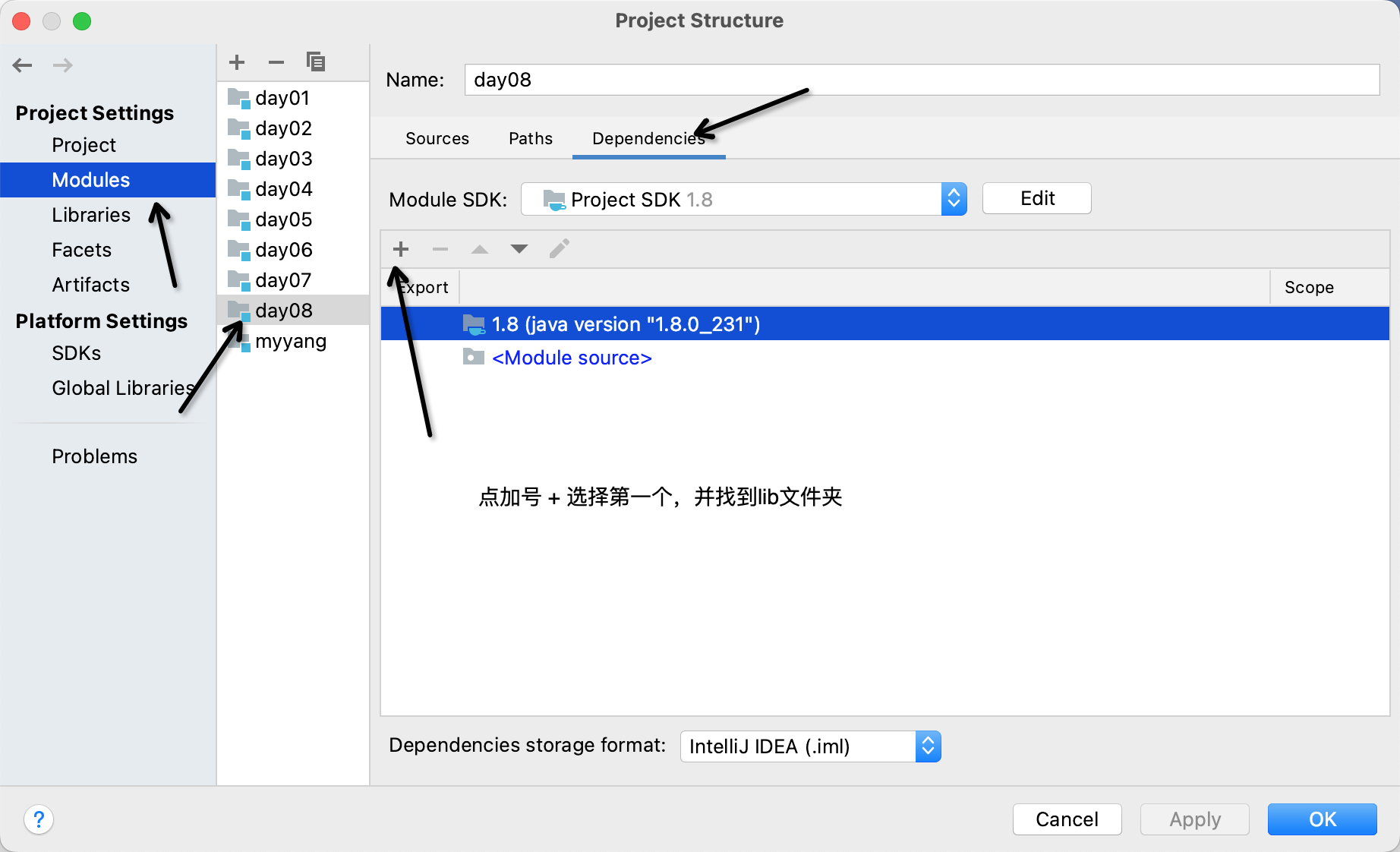This screenshot has height=852, width=1400.
Task: Select module day03
Action: [293, 159]
